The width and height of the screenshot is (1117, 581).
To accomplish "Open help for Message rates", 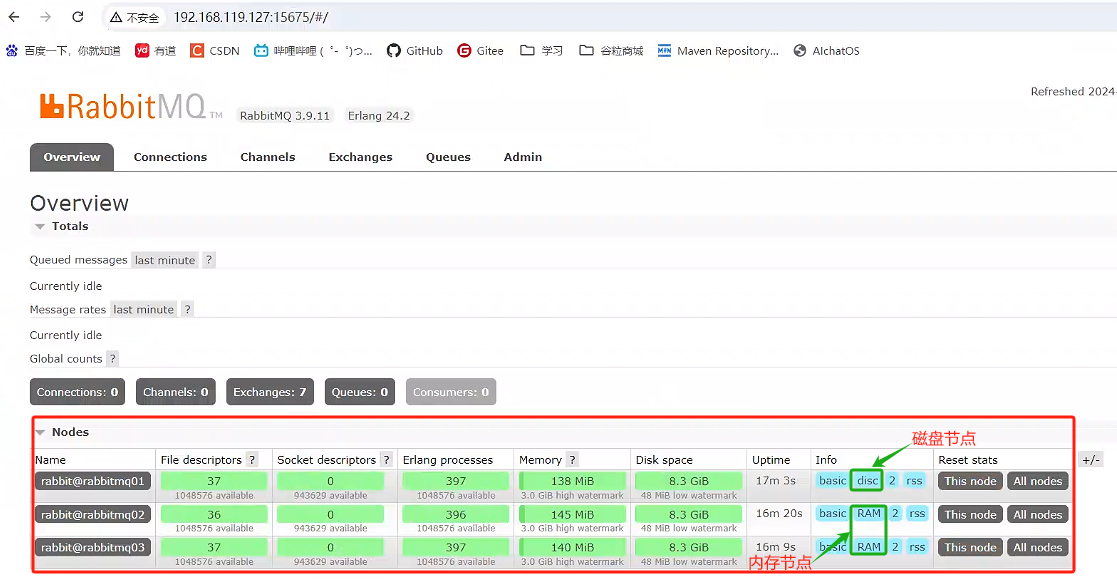I will click(187, 309).
